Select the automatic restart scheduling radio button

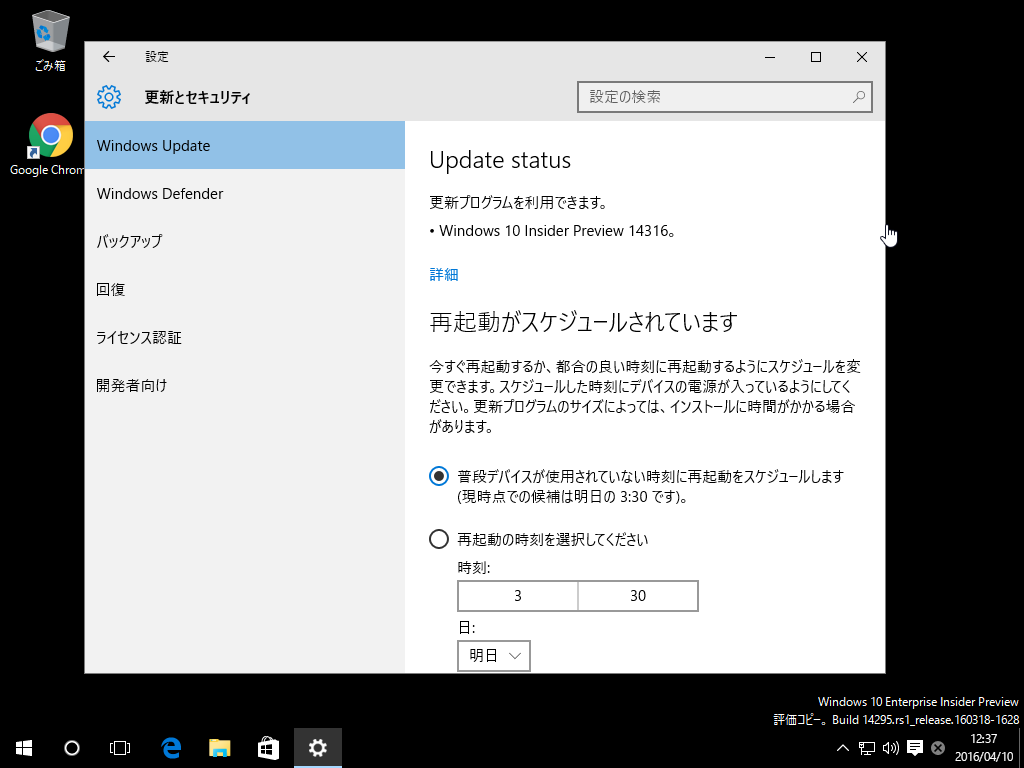439,476
